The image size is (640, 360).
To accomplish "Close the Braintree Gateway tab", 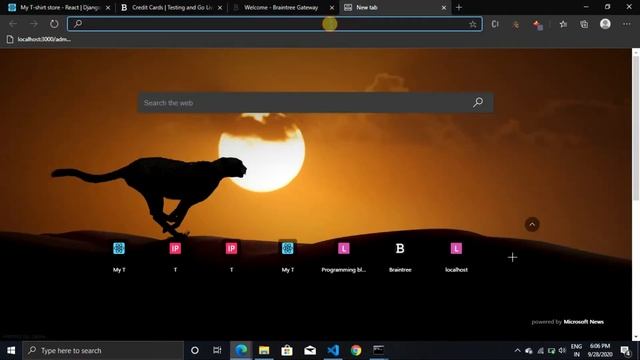I will click(x=331, y=8).
